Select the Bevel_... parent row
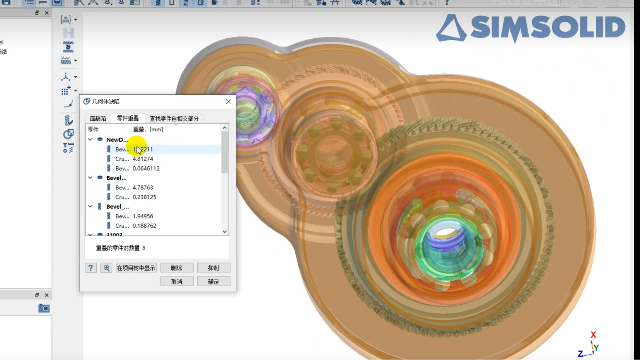Viewport: 640px width, 360px height. point(153,206)
